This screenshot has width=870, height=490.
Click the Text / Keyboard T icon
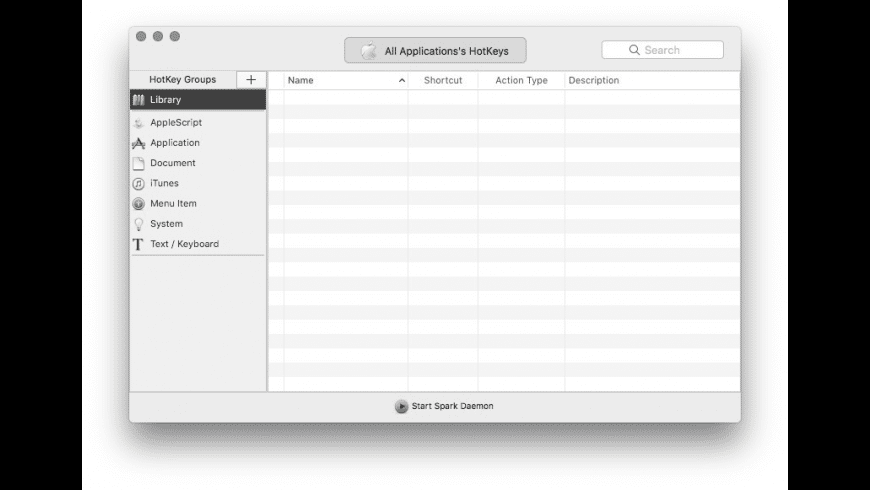click(138, 244)
